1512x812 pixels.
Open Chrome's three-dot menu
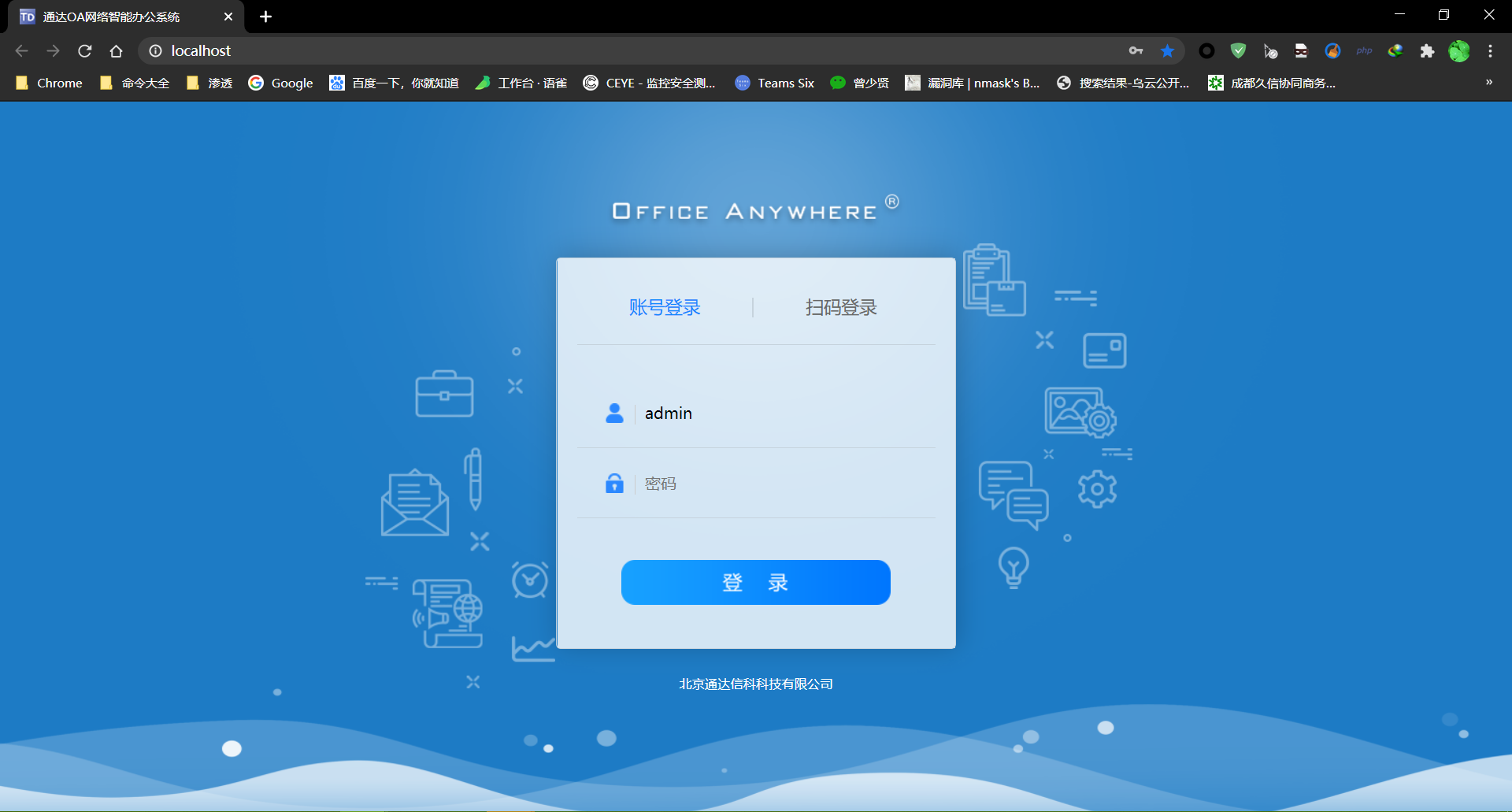pyautogui.click(x=1490, y=51)
